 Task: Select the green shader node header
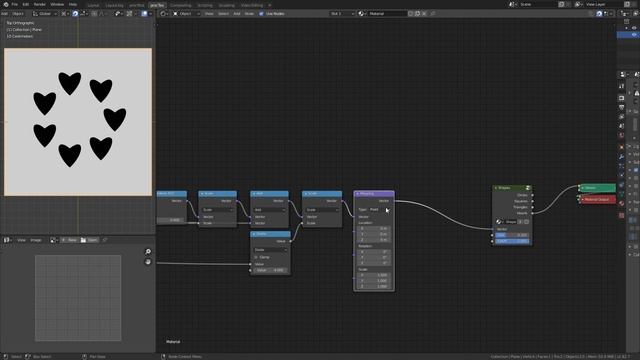[x=597, y=188]
